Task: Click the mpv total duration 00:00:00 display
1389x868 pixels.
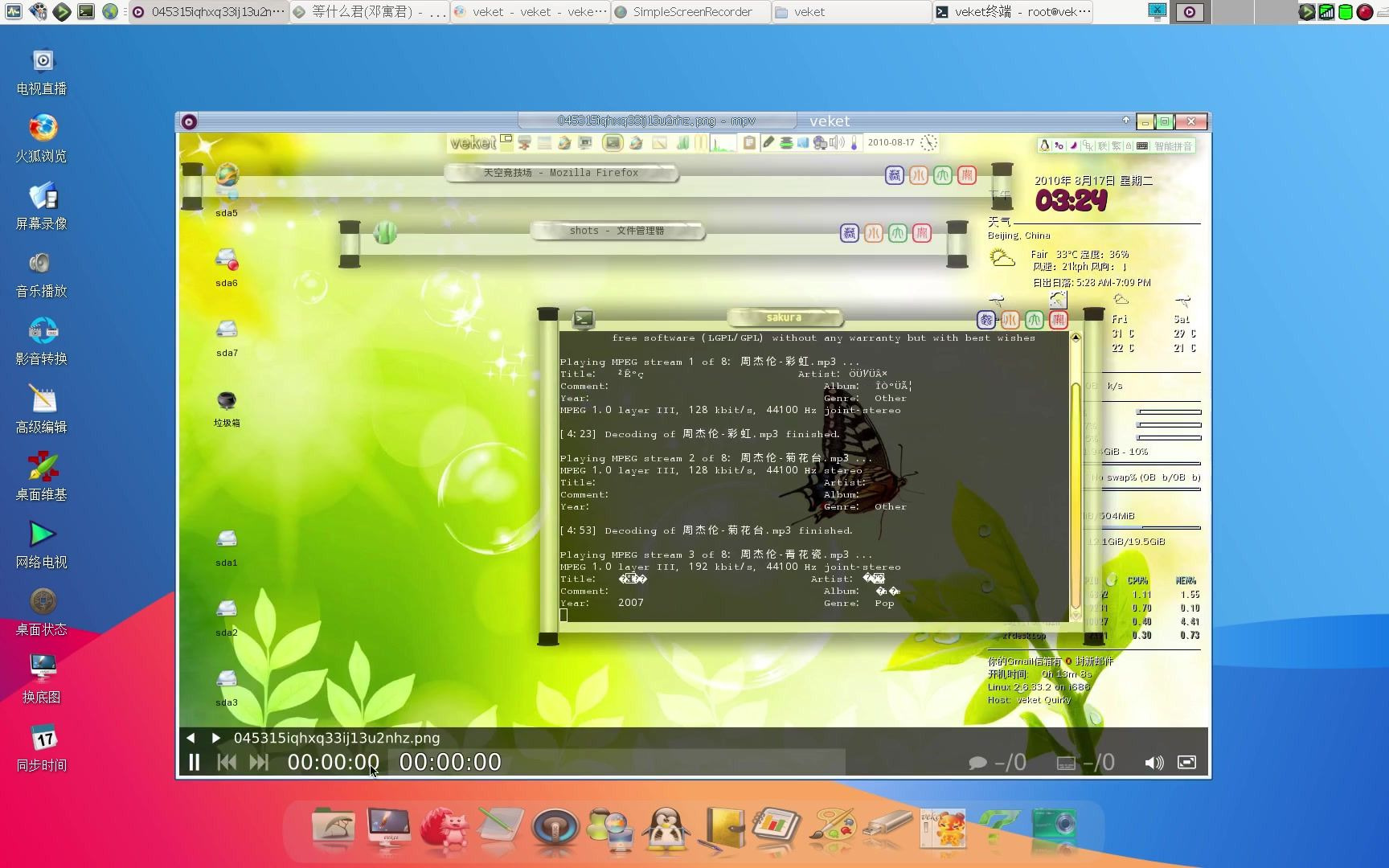Action: [x=450, y=762]
